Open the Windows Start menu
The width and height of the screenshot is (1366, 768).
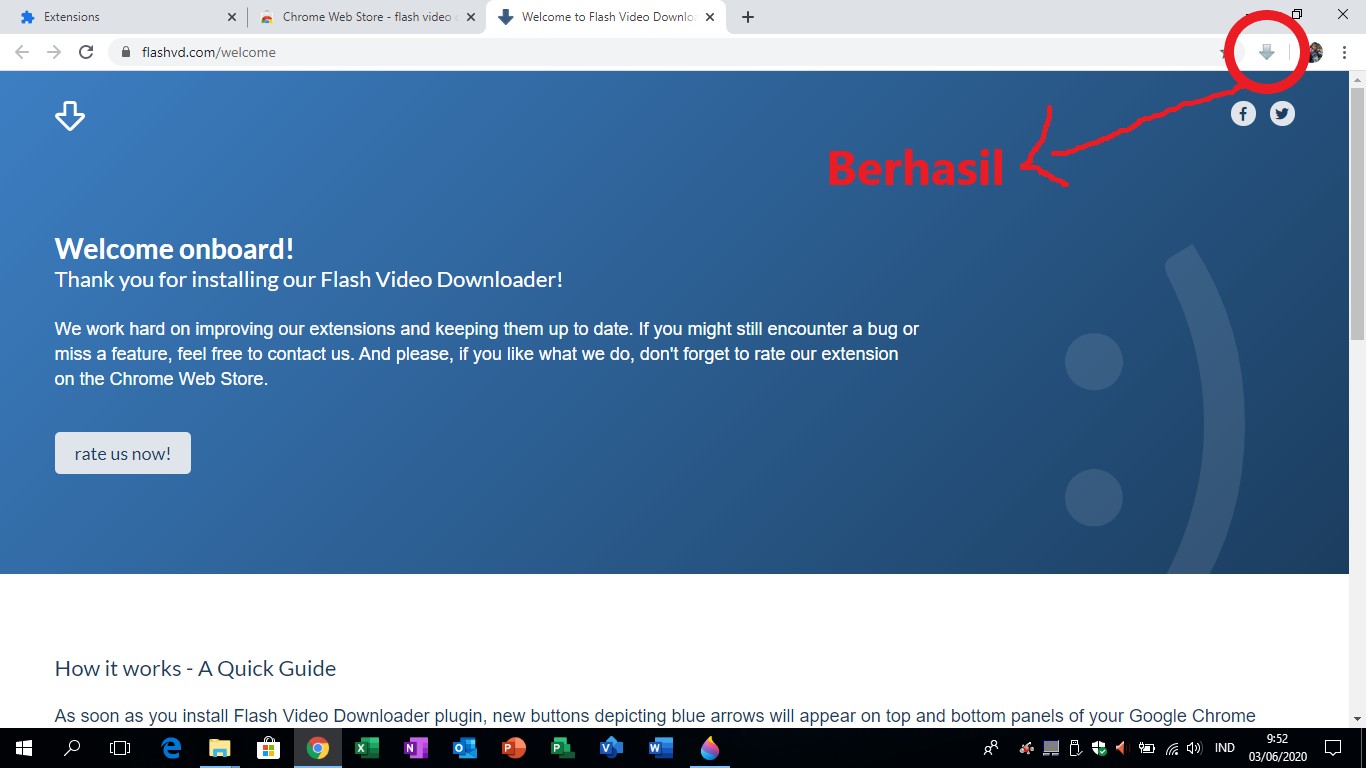[23, 748]
